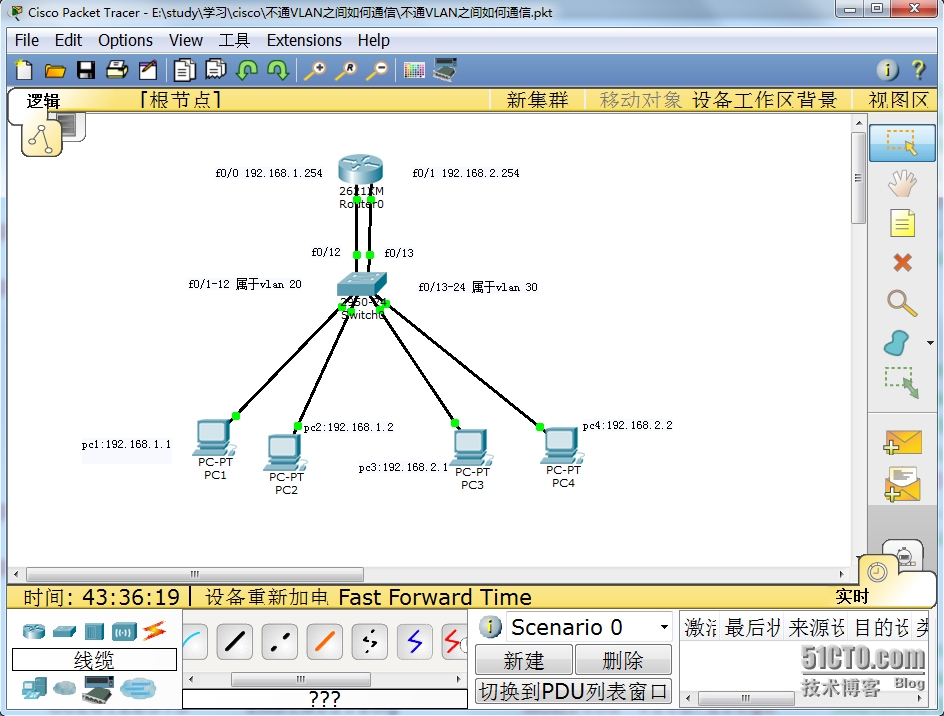Click the Paste icon in toolbar
The image size is (944, 716).
coord(216,70)
